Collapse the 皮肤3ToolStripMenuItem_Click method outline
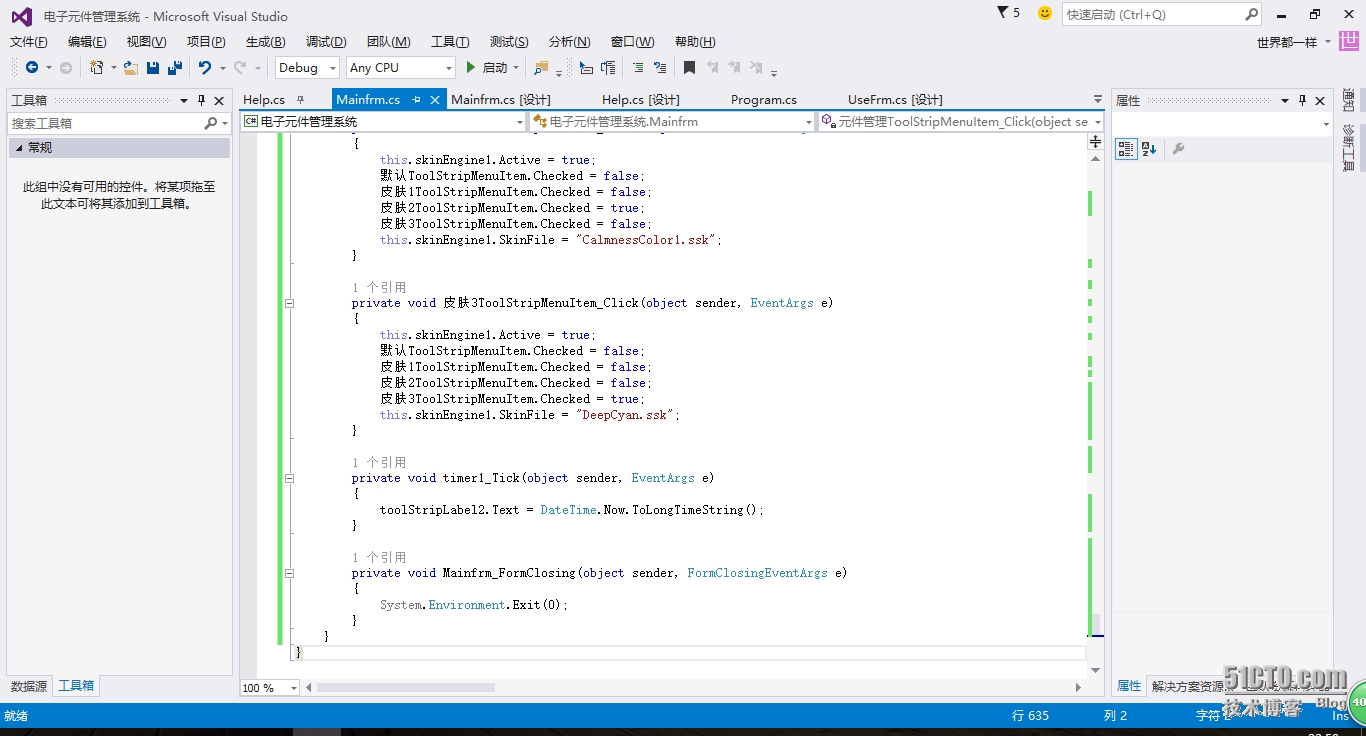The image size is (1366, 736). point(289,303)
